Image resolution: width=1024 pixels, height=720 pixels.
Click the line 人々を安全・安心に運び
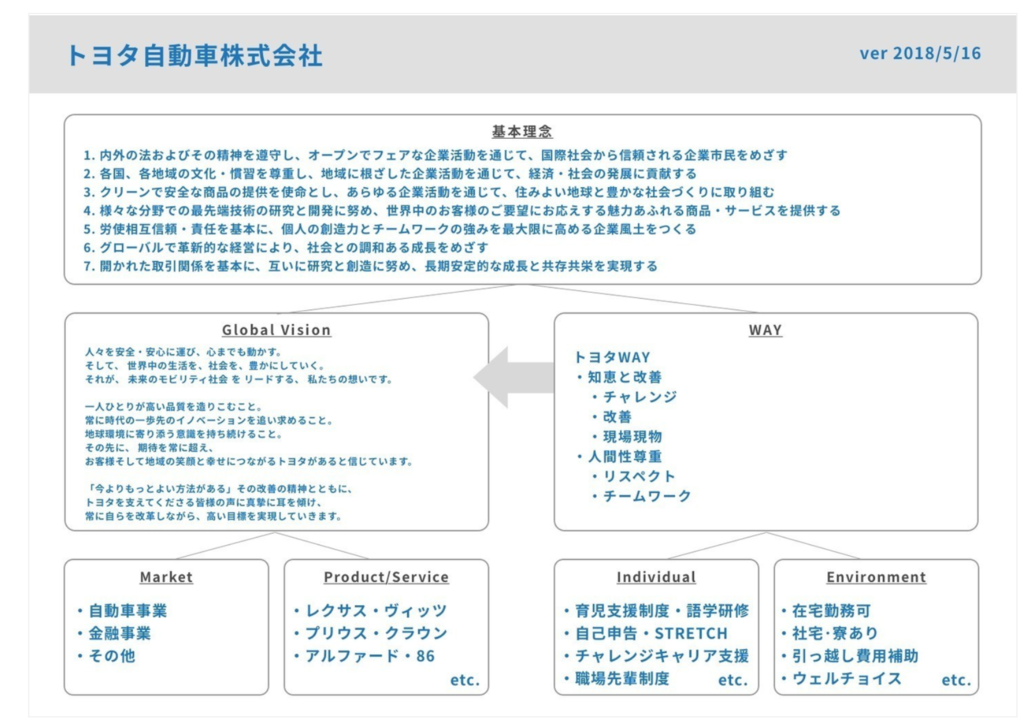(183, 352)
